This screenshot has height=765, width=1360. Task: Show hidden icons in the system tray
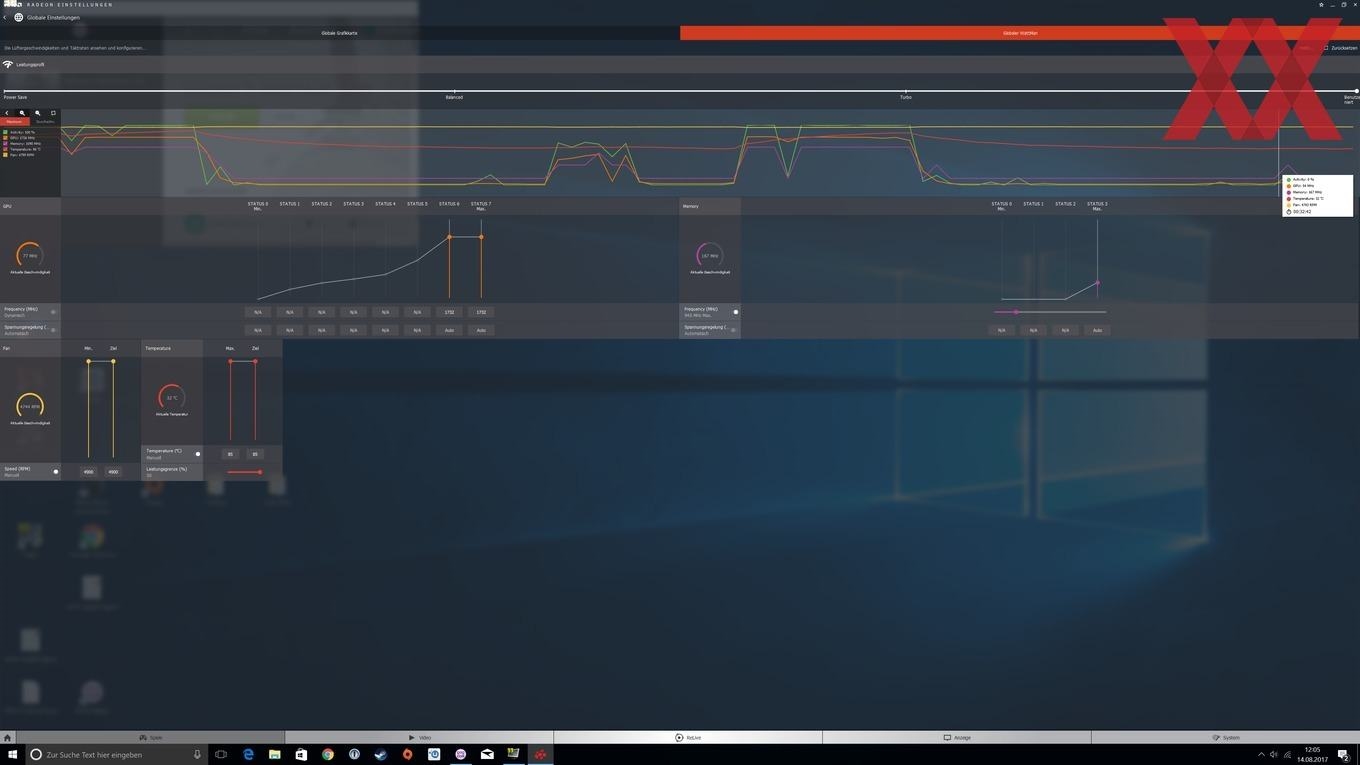1260,755
